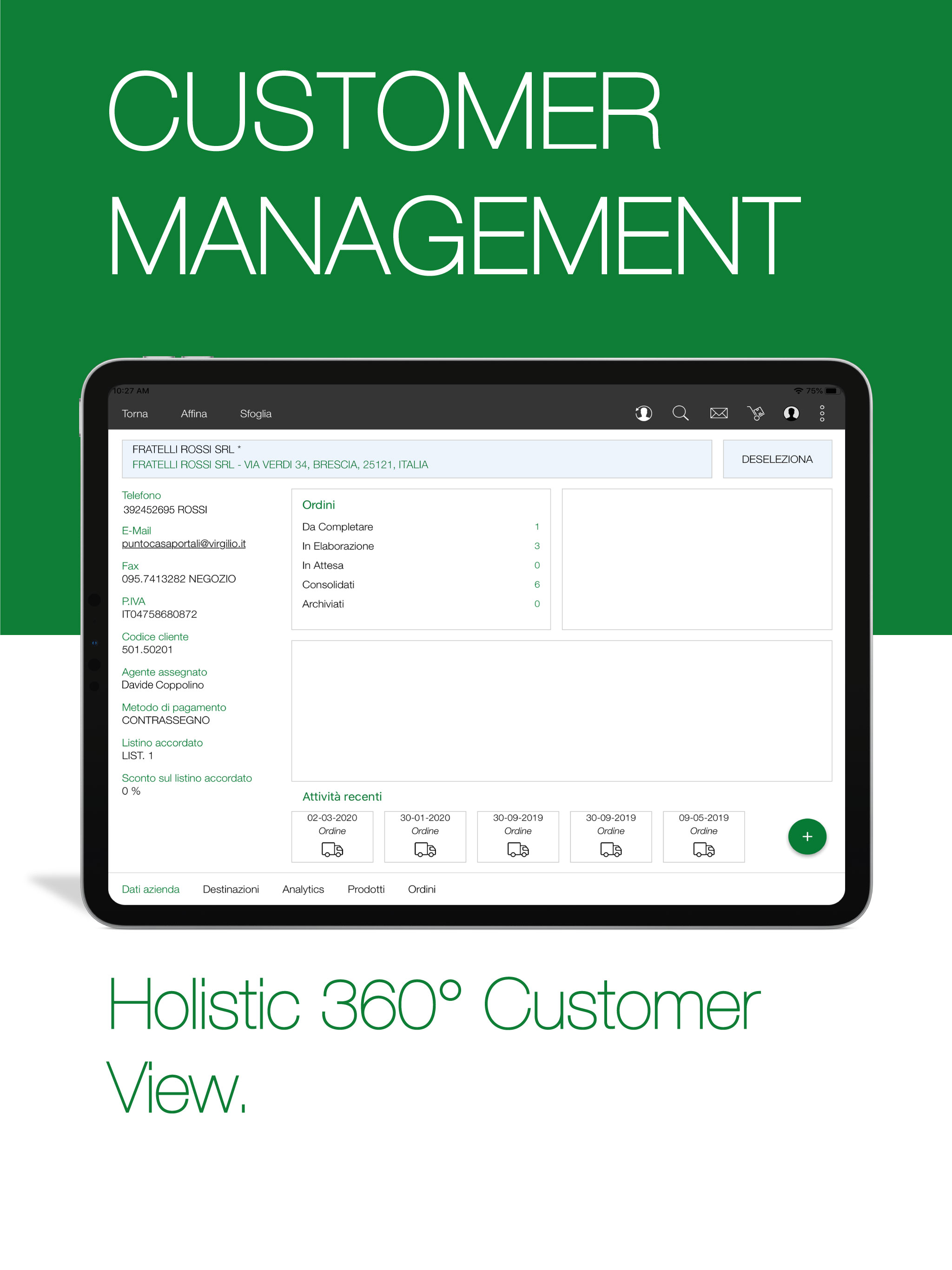Open the mail envelope icon
The image size is (952, 1270).
[718, 413]
